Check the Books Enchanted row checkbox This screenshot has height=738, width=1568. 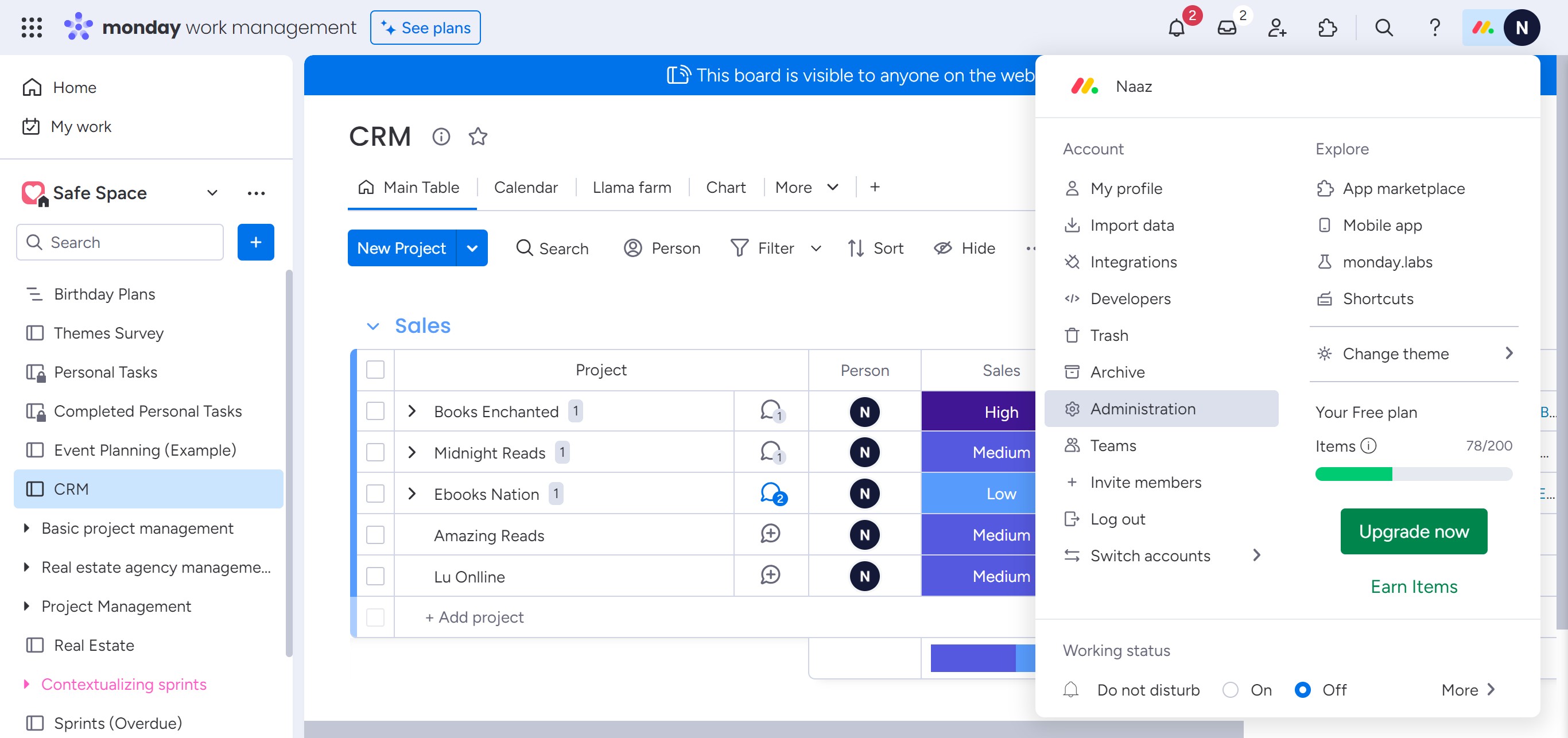[375, 411]
